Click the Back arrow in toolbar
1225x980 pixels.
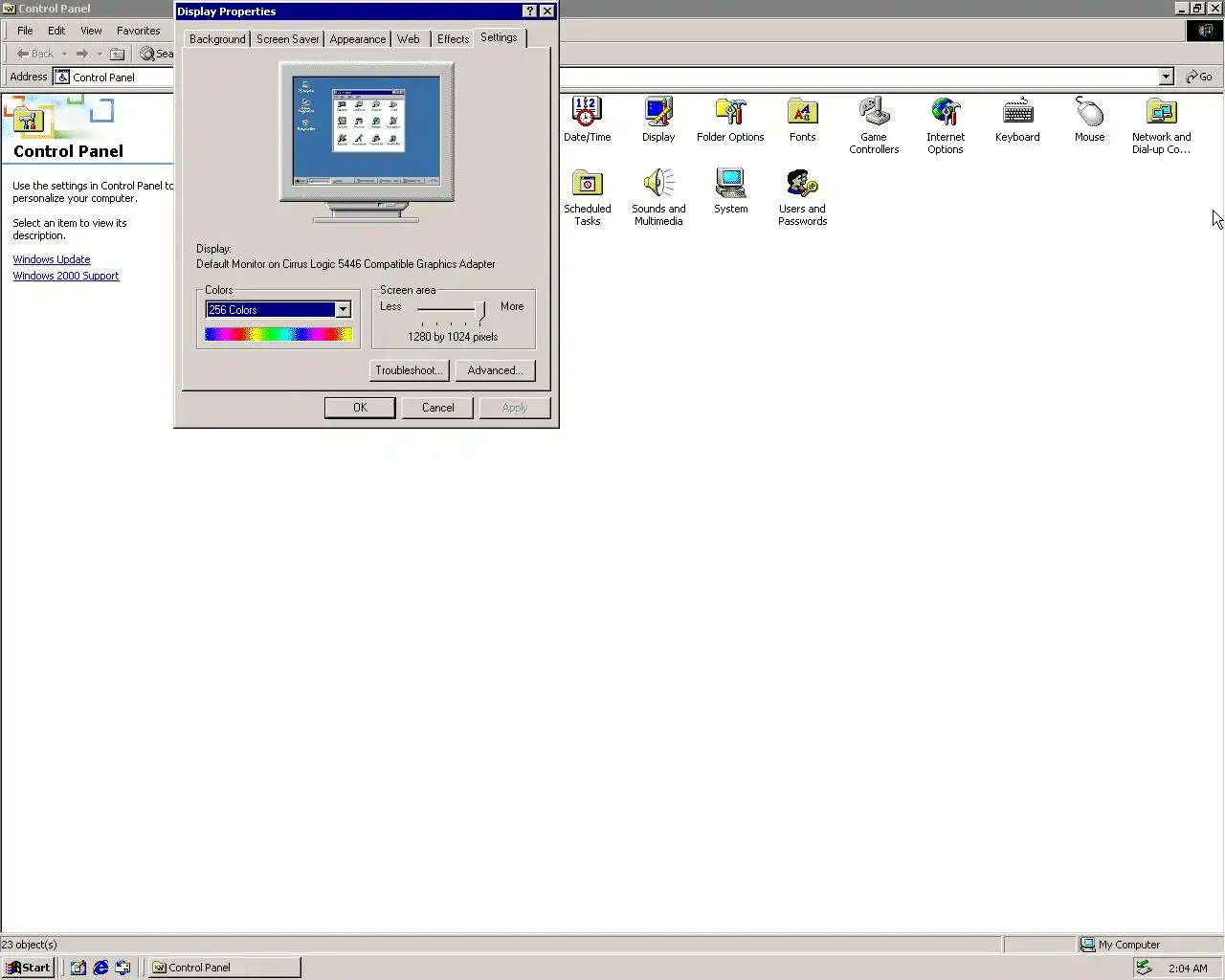click(x=35, y=54)
